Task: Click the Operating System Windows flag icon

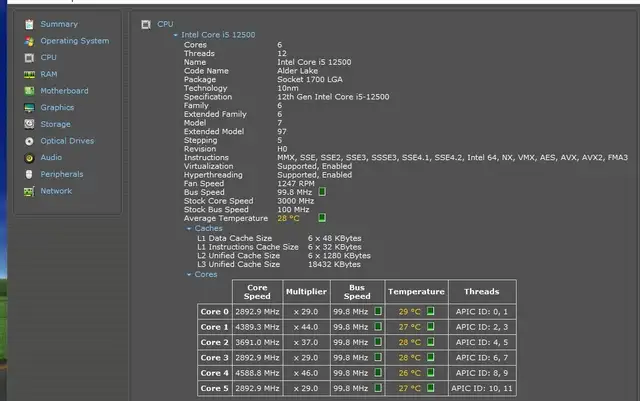Action: tap(29, 41)
